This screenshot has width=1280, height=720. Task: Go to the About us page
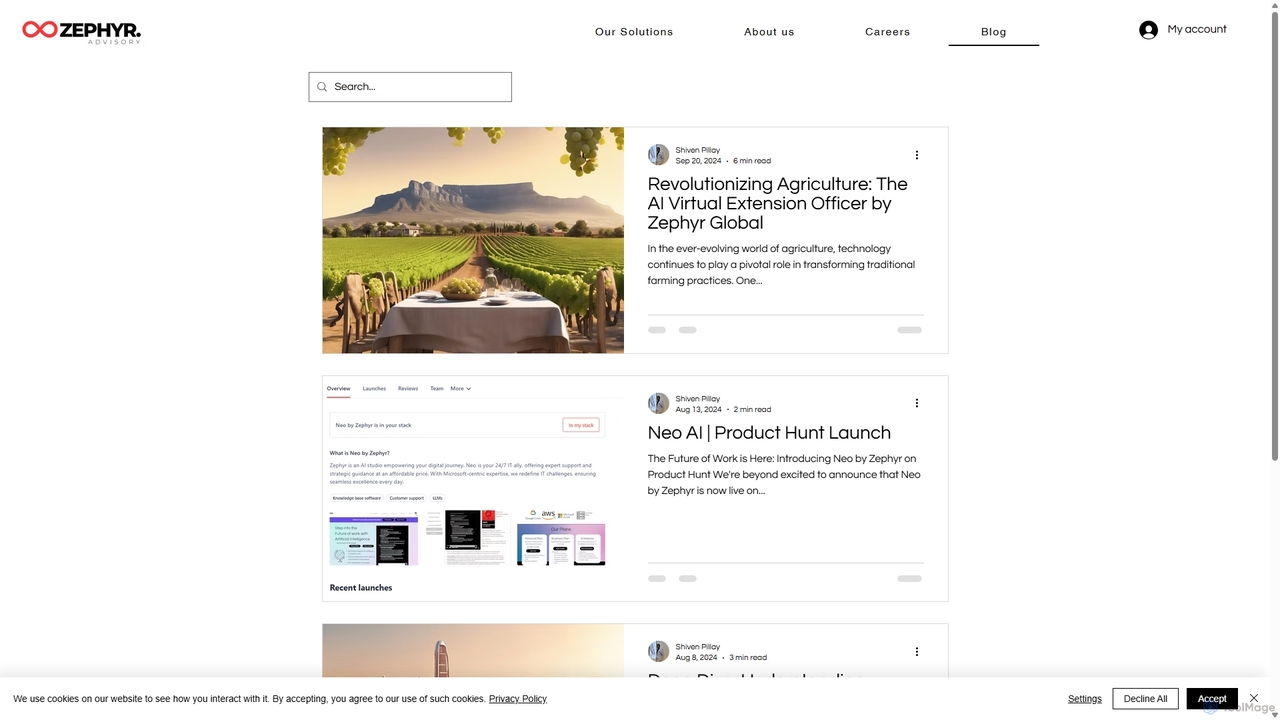(x=769, y=32)
